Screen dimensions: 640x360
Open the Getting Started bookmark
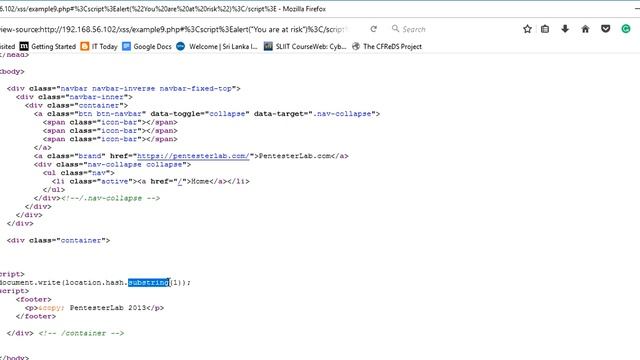tap(48, 47)
